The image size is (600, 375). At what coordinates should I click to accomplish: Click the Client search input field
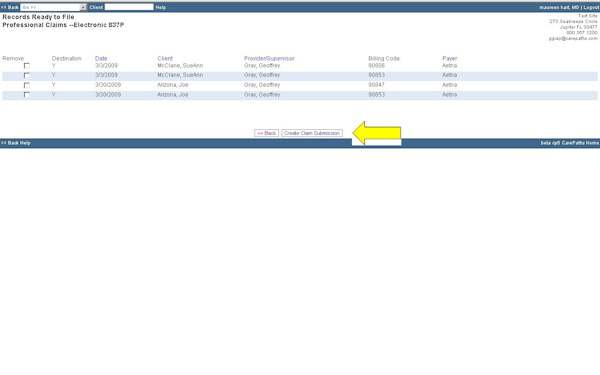(x=129, y=7)
